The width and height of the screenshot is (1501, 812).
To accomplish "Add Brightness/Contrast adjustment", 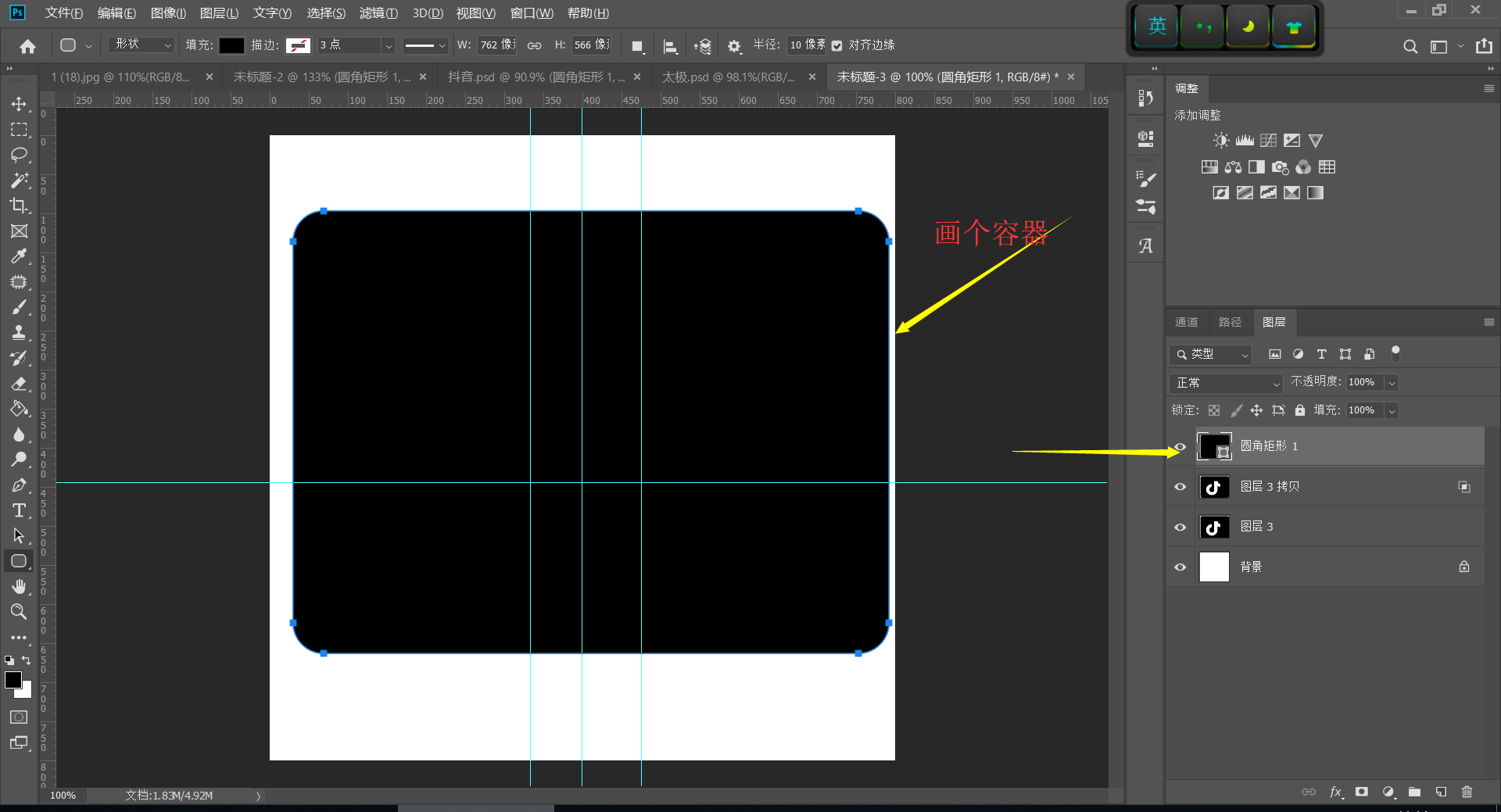I will point(1220,141).
